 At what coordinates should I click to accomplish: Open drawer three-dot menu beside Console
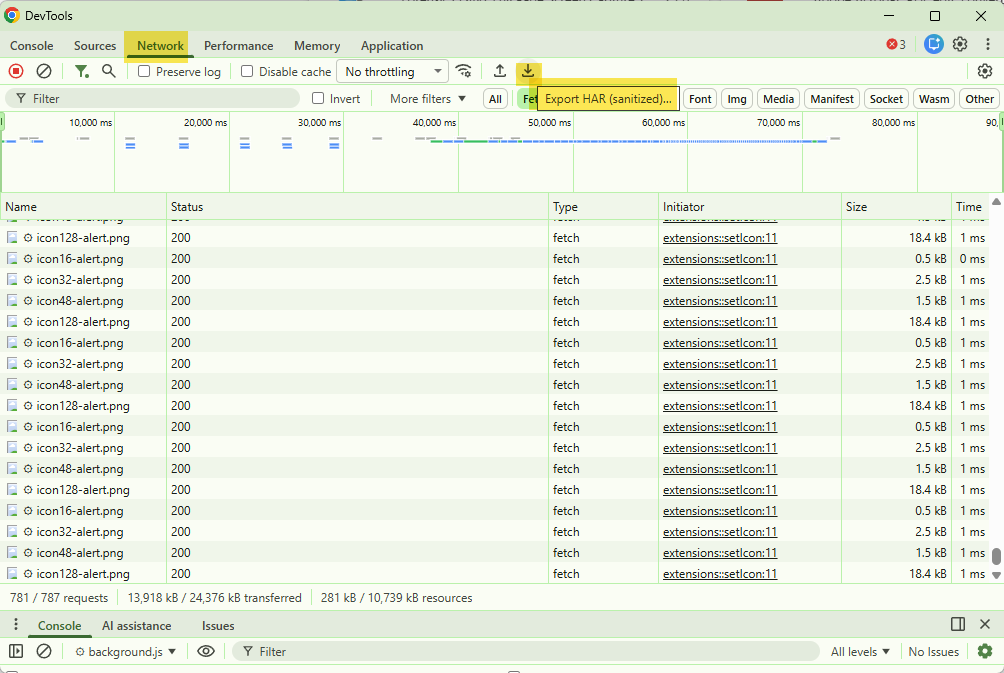(x=16, y=625)
